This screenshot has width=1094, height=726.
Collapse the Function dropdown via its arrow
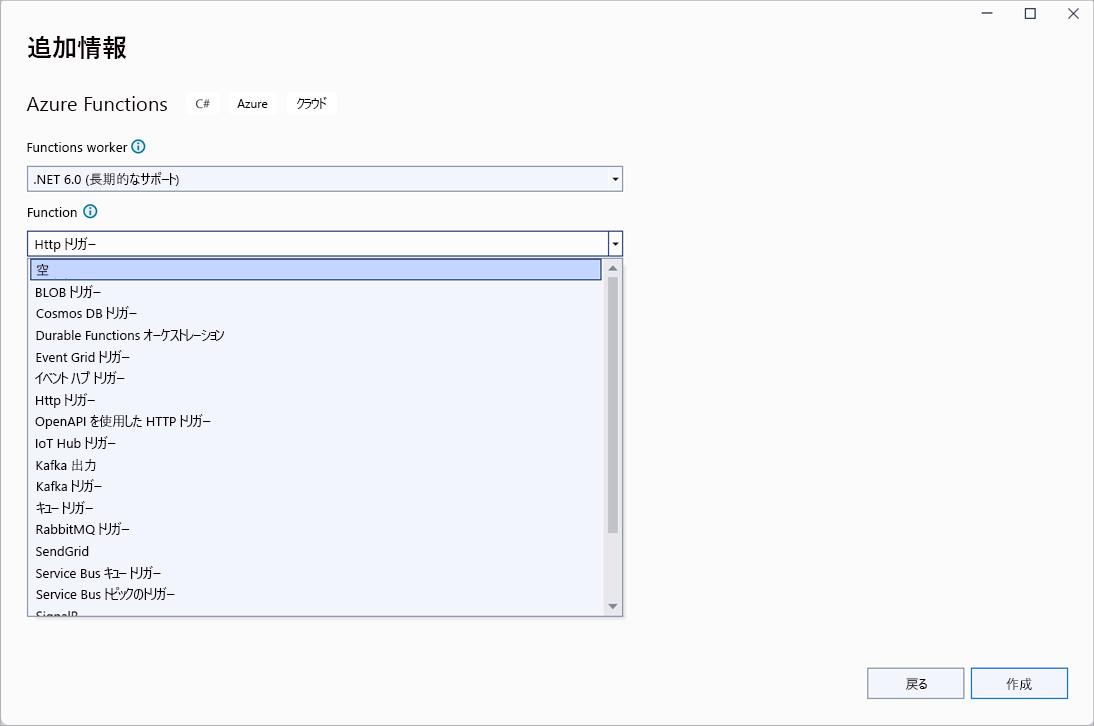point(615,244)
